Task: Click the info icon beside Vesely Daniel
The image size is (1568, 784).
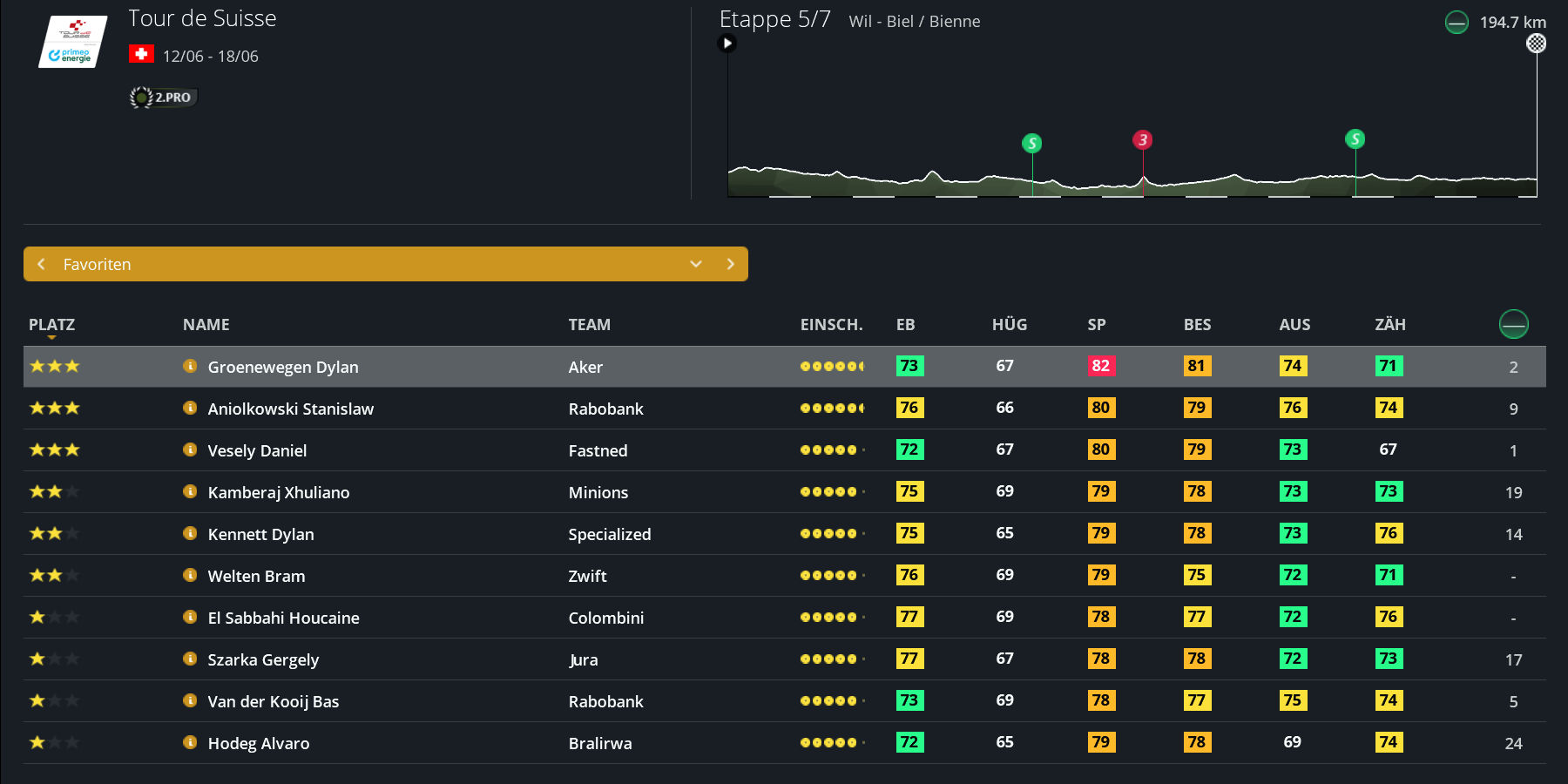Action: pyautogui.click(x=190, y=449)
